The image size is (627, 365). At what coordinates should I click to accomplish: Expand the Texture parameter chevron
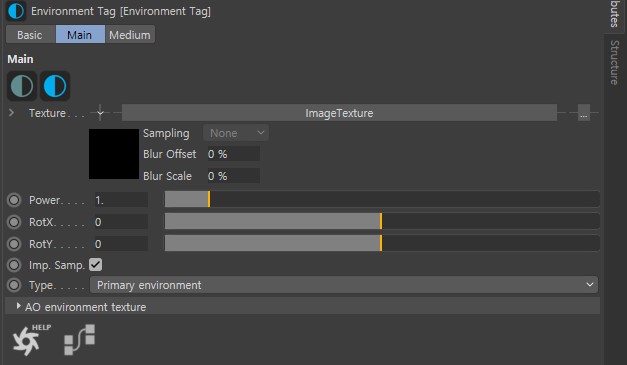[x=11, y=113]
